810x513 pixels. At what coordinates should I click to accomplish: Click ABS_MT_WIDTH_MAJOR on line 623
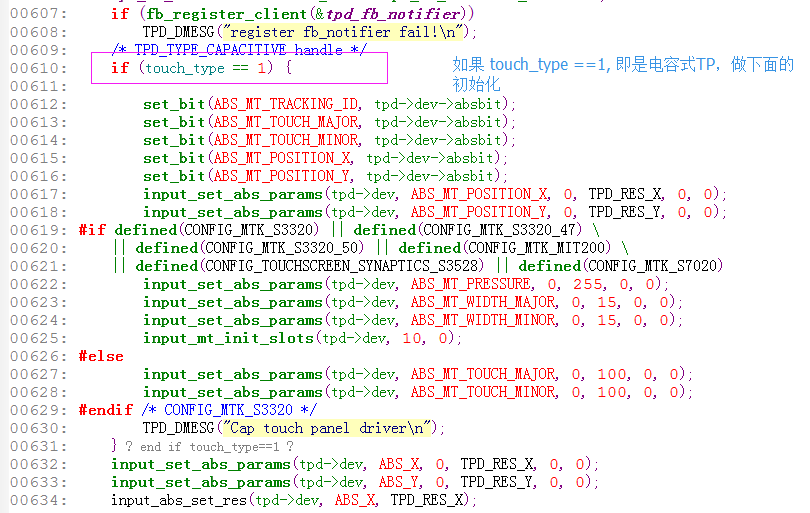(484, 302)
